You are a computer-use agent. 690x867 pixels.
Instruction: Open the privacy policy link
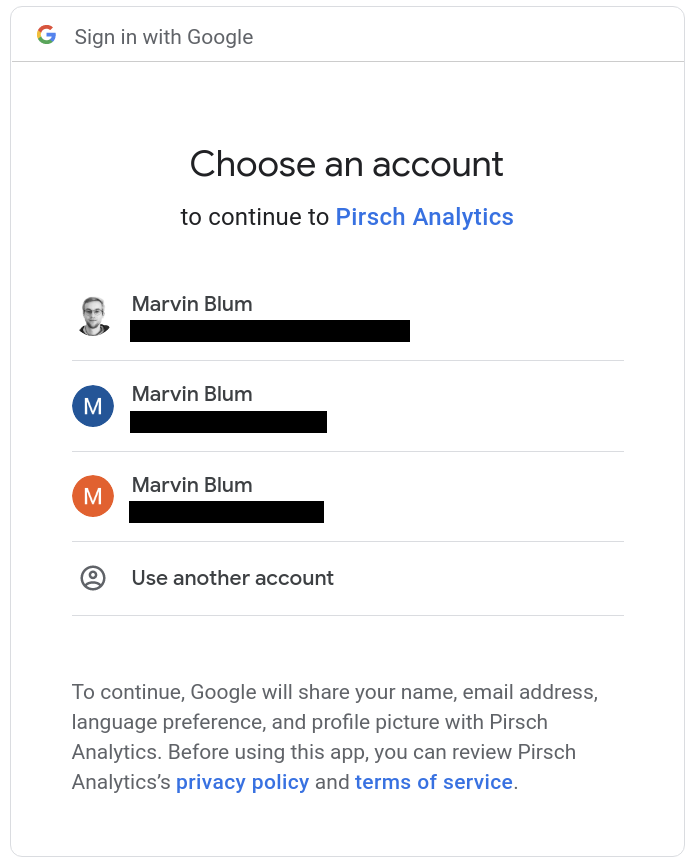(x=242, y=782)
